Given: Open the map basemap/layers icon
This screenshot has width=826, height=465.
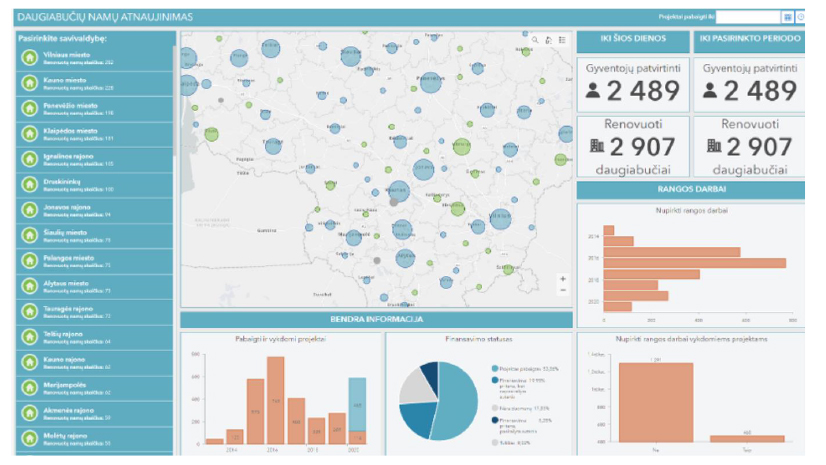Looking at the screenshot, I should pos(548,40).
